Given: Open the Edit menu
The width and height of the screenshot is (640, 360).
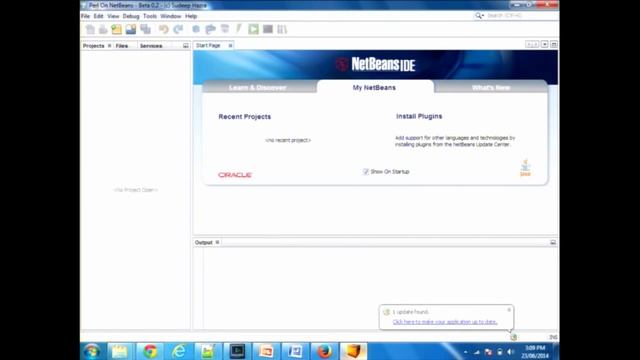Looking at the screenshot, I should pyautogui.click(x=98, y=16).
